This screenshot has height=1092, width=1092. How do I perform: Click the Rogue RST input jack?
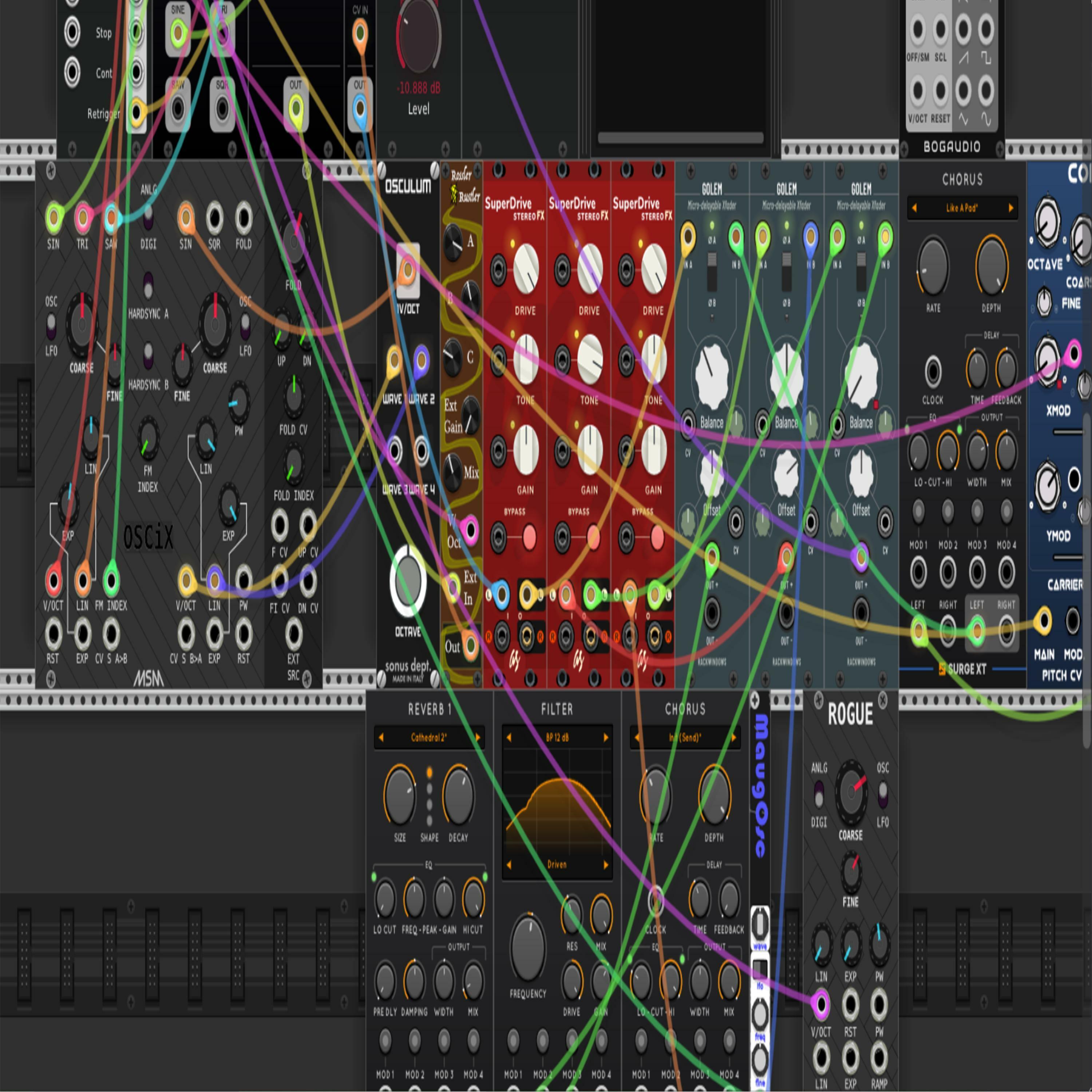coord(850,1005)
